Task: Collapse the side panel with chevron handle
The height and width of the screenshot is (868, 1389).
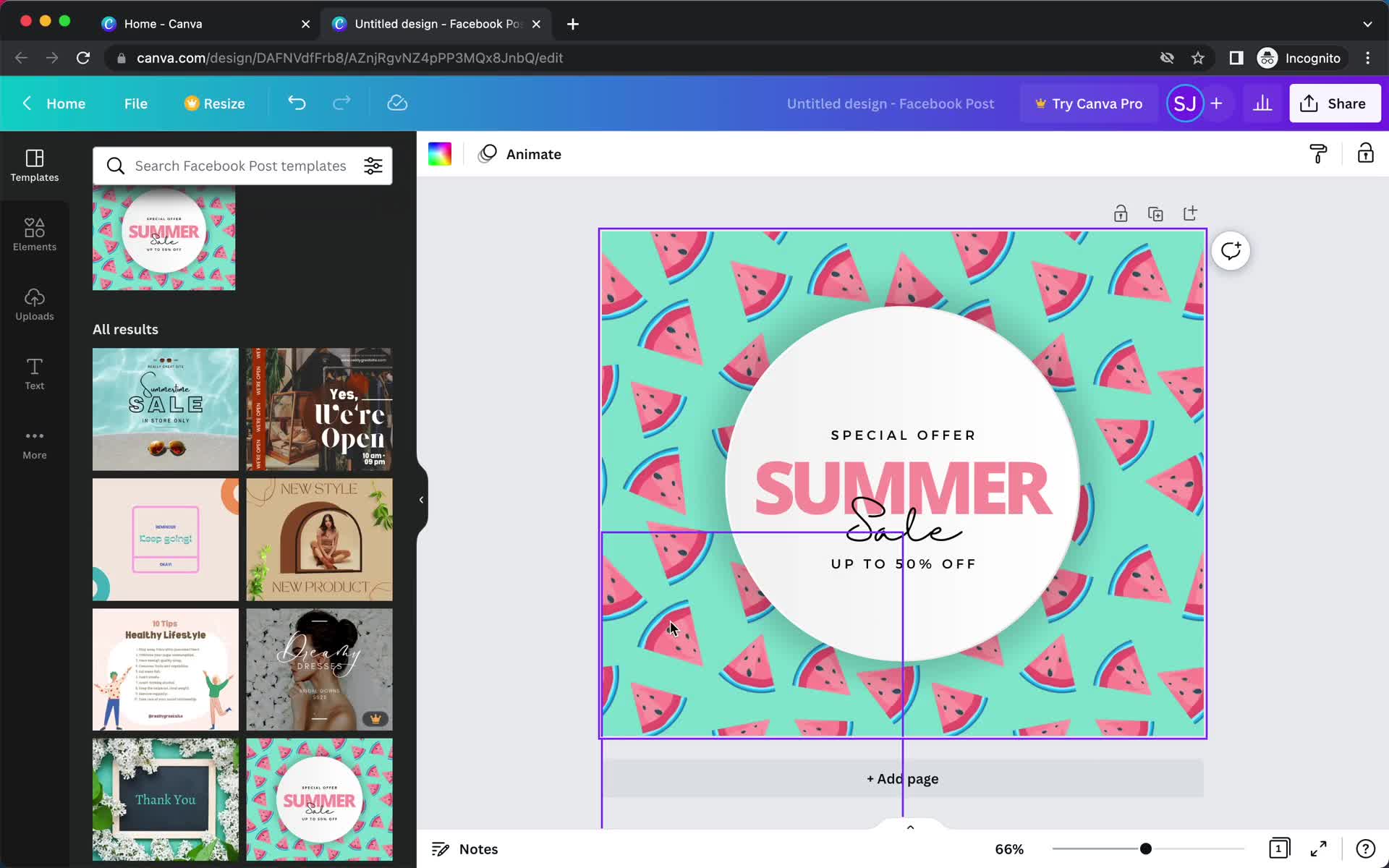Action: [x=421, y=499]
